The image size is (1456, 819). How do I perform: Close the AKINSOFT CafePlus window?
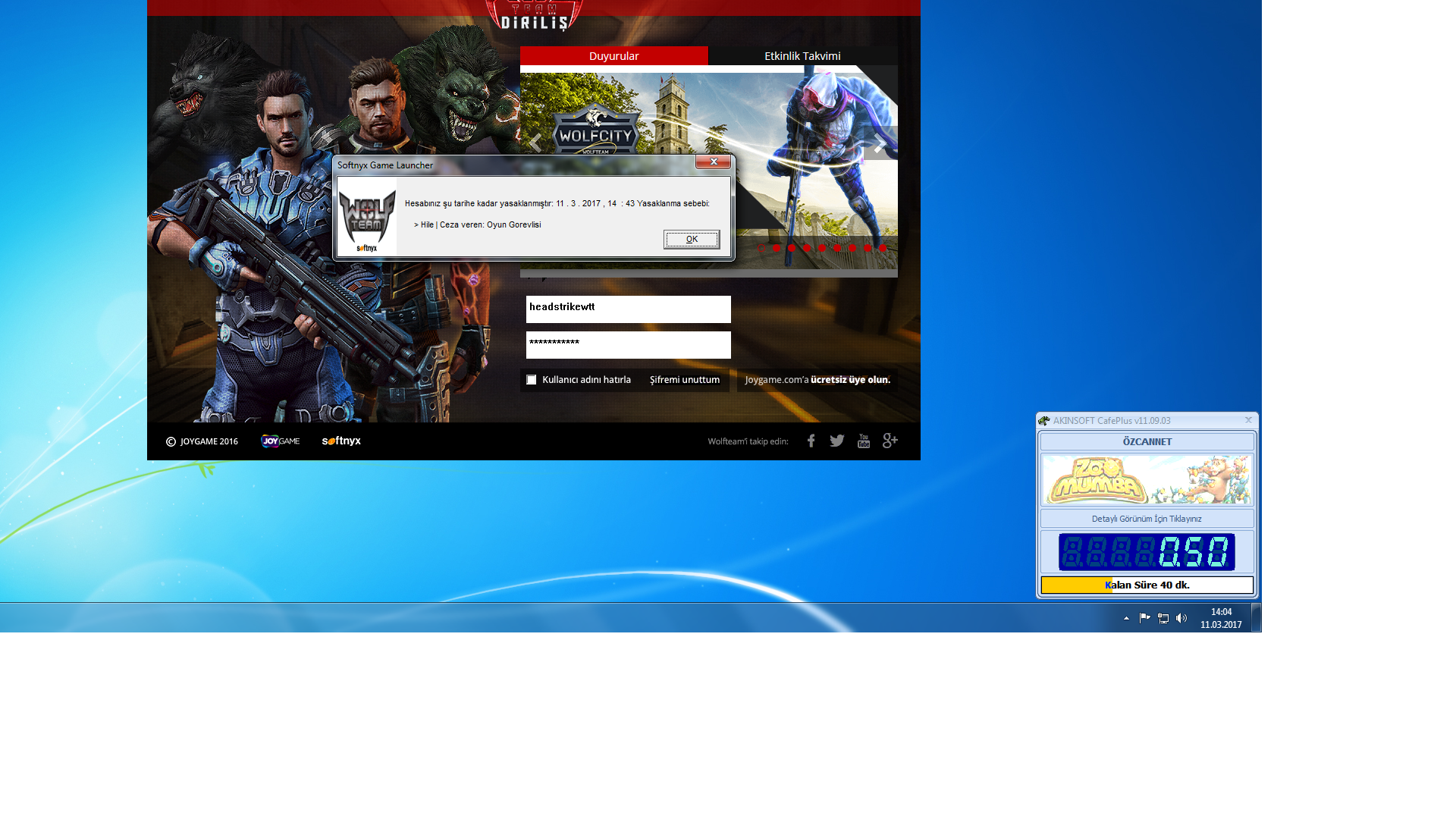1248,420
